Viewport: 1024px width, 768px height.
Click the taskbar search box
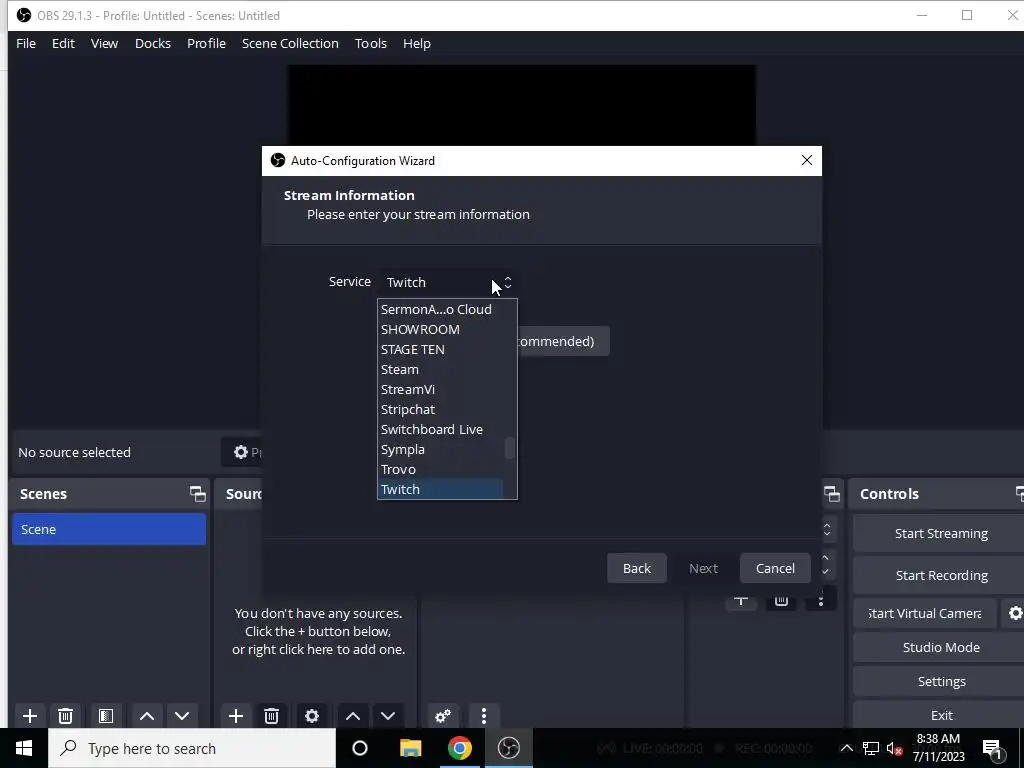(x=192, y=748)
